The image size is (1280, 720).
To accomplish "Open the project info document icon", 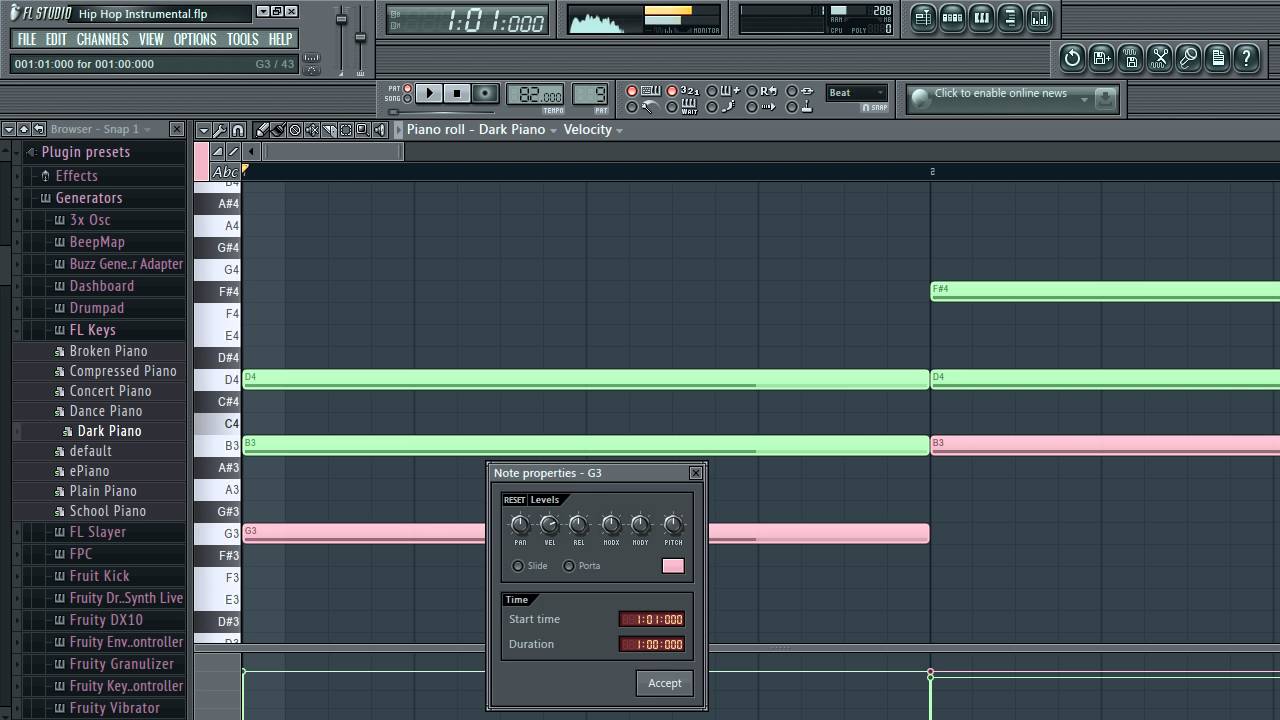I will tap(1217, 58).
